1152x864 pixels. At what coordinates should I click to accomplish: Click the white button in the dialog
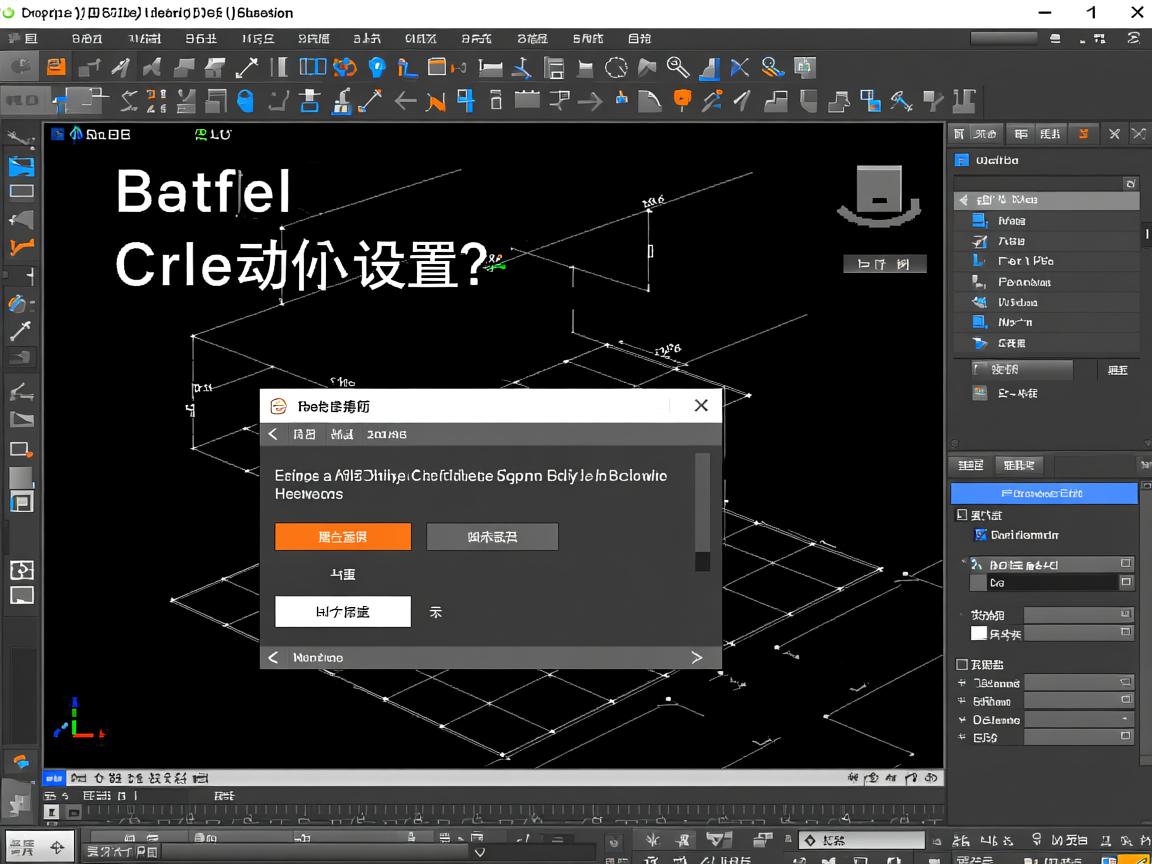342,612
